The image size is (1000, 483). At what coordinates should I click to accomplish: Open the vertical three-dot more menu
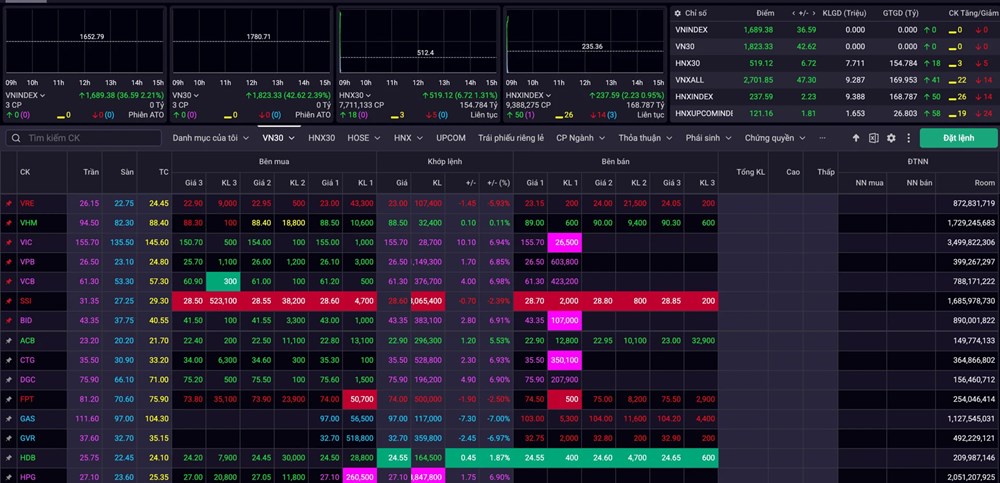point(907,137)
